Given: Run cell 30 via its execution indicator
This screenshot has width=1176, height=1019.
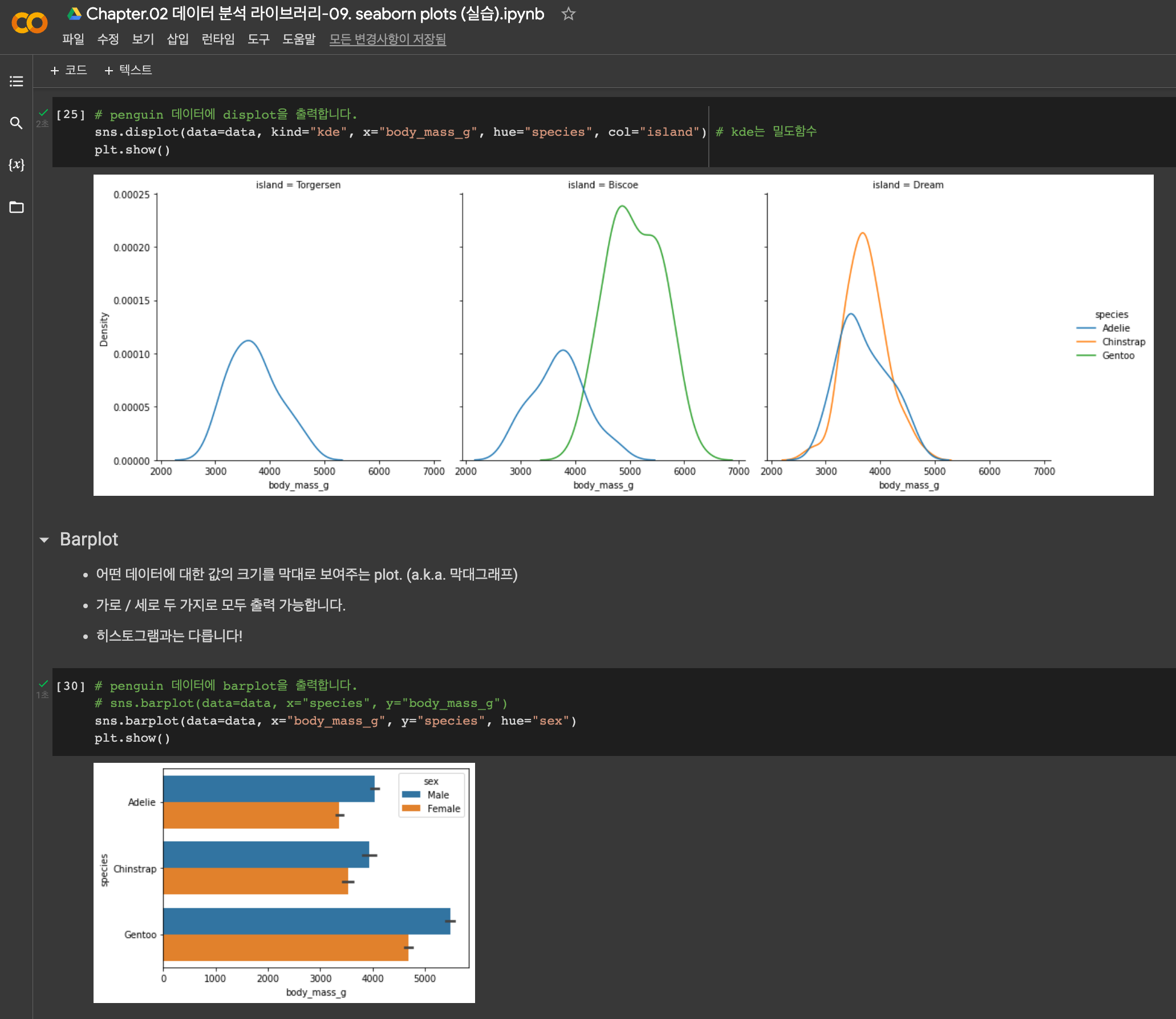Looking at the screenshot, I should tap(70, 686).
